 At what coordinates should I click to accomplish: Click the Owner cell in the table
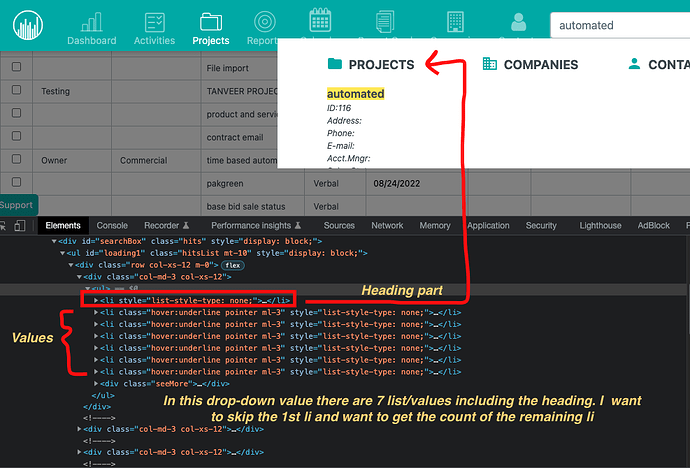coord(54,161)
